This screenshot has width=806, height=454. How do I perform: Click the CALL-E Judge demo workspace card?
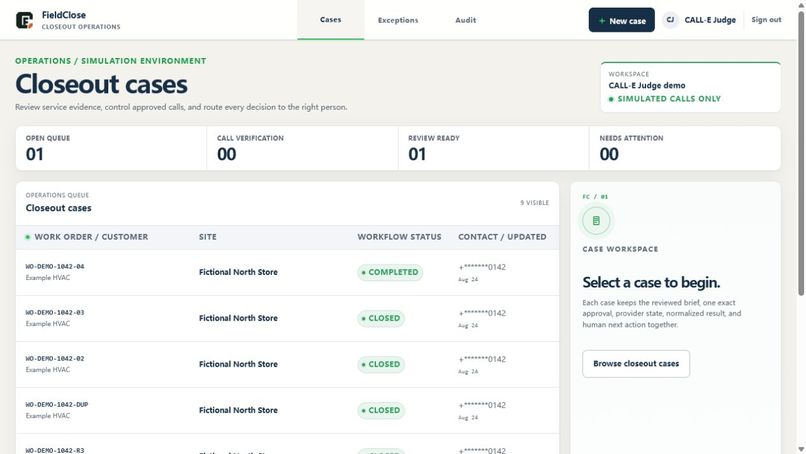[690, 87]
